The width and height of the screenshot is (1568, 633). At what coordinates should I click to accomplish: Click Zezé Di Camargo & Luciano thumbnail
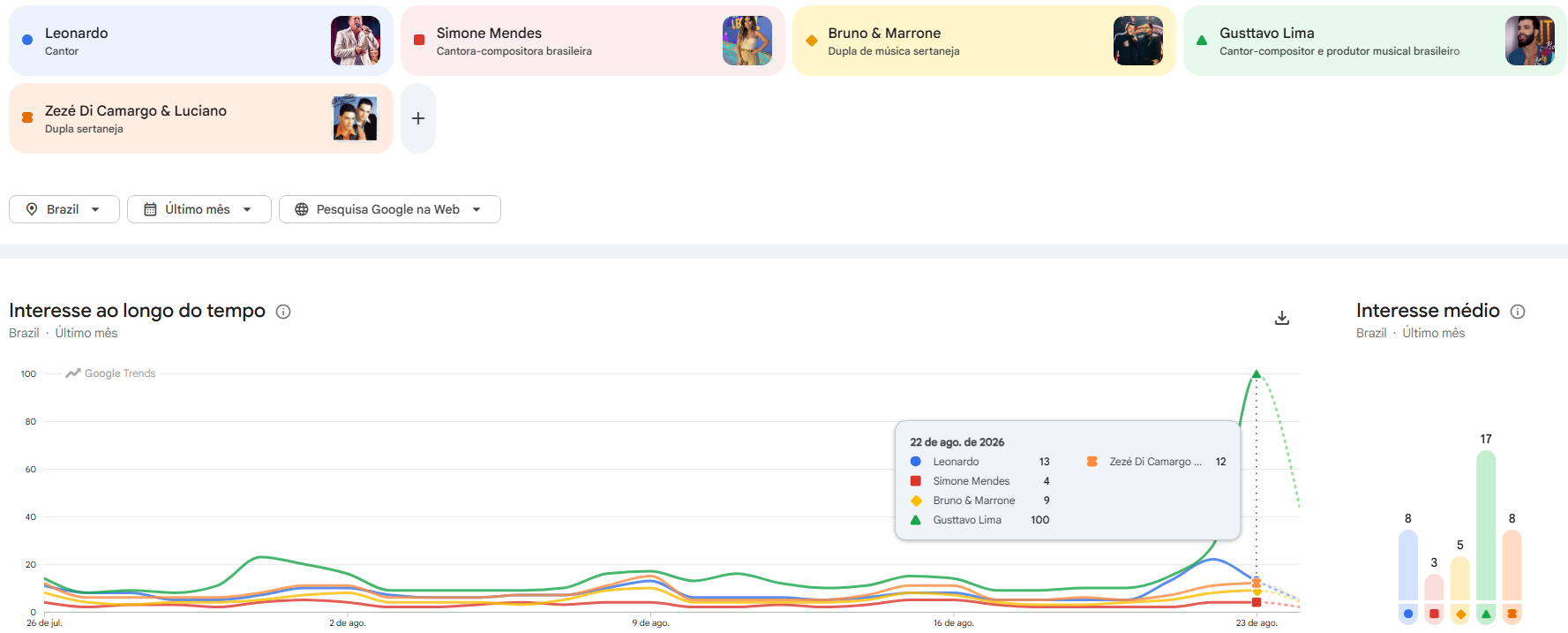[356, 118]
